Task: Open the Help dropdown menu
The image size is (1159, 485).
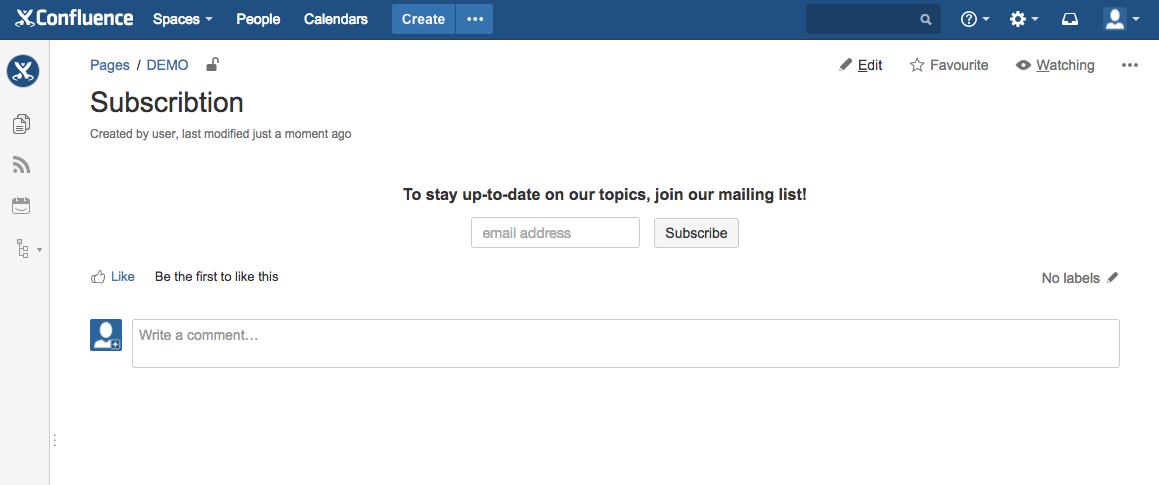Action: 974,19
